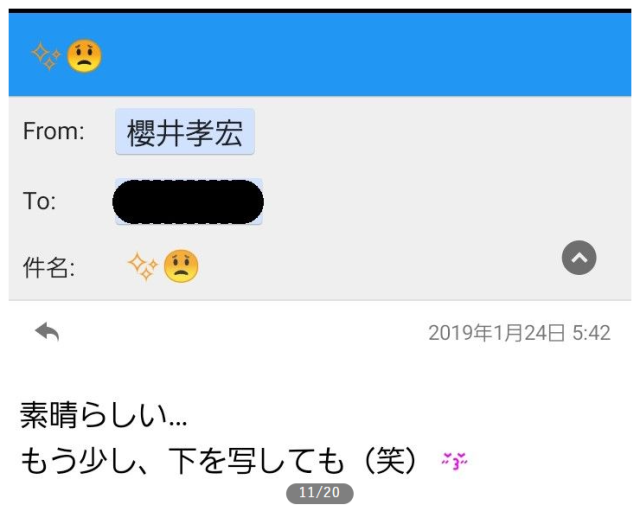Open the blacked-out recipient chip
Screen dimensions: 640x524
[x=188, y=202]
